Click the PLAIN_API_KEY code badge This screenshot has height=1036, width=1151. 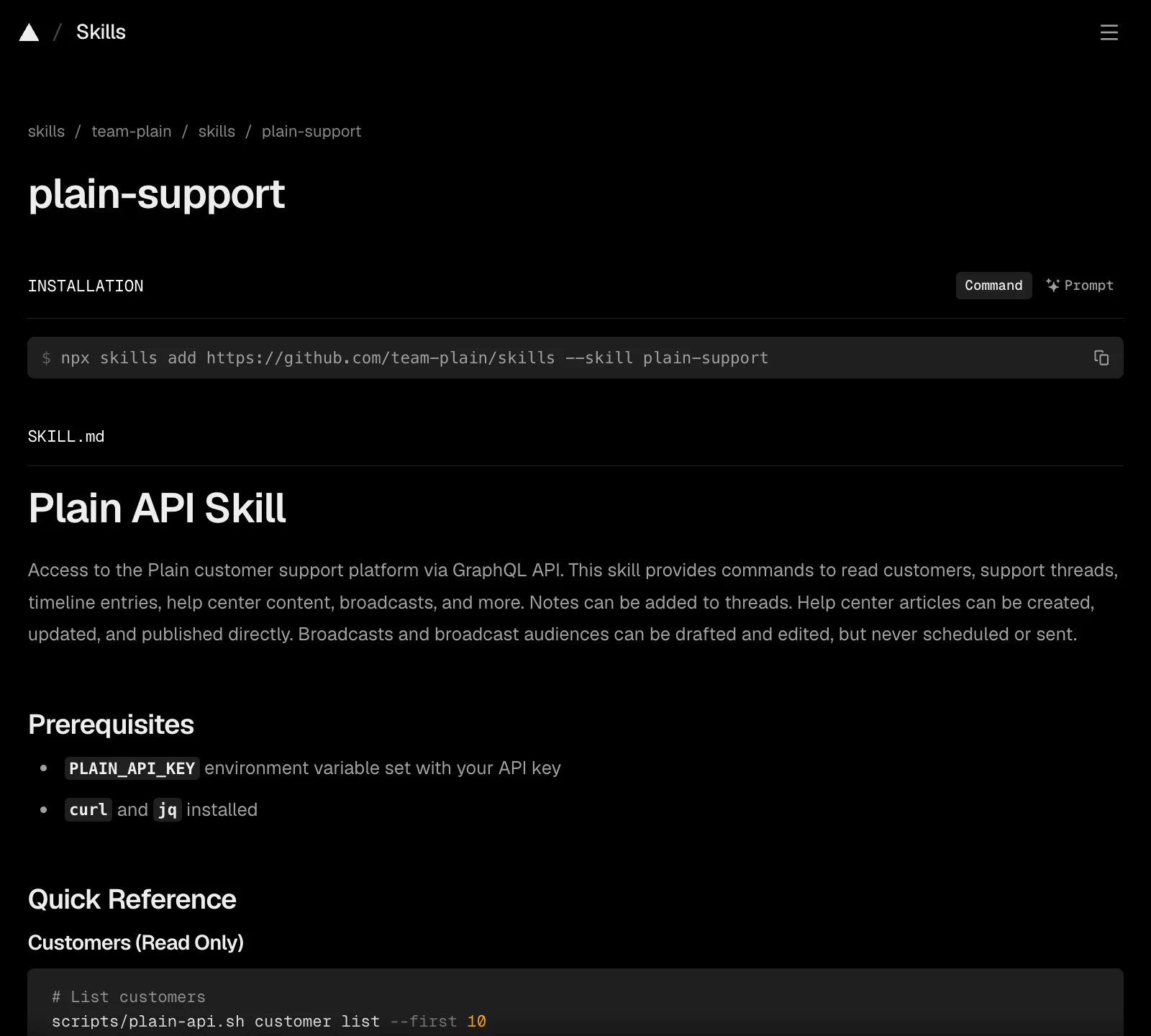132,768
